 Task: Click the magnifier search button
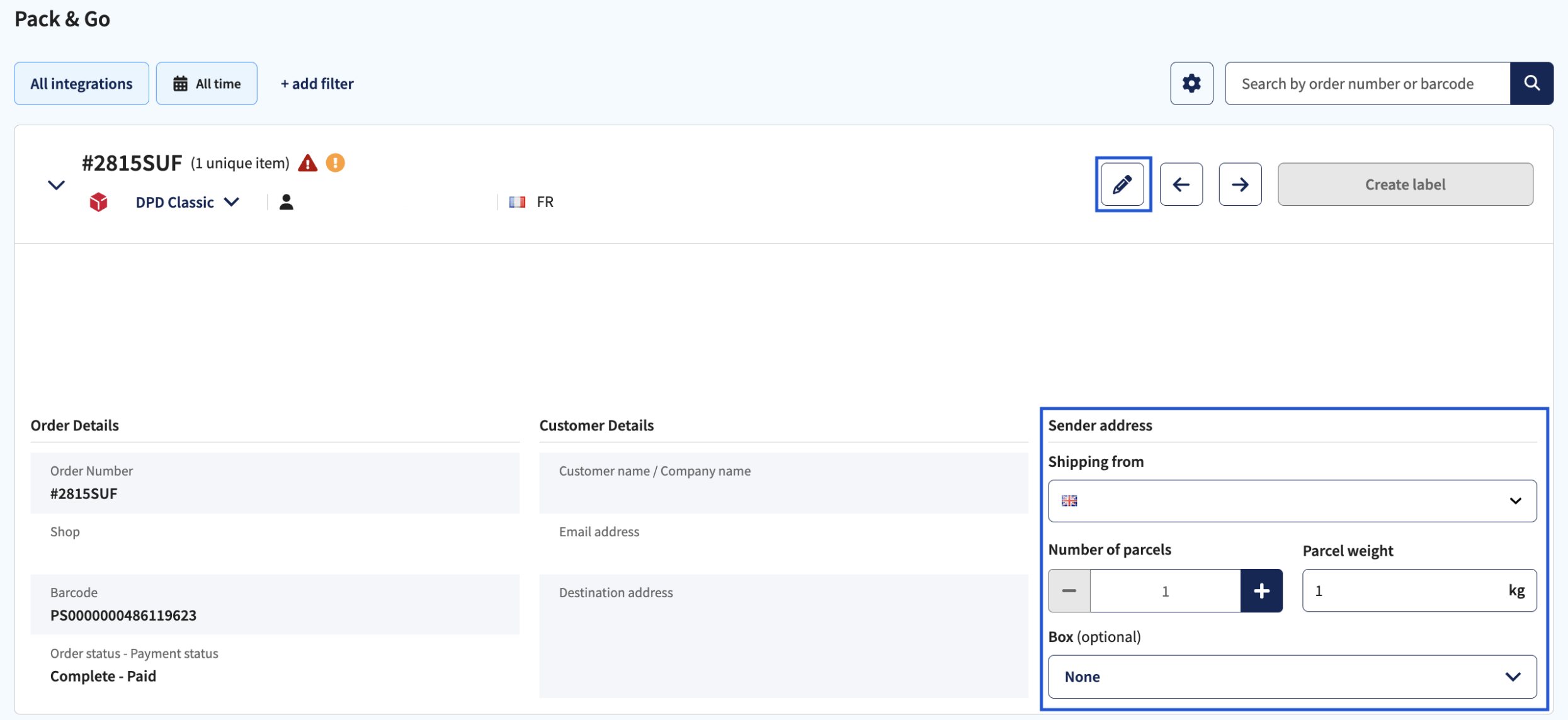click(x=1532, y=83)
